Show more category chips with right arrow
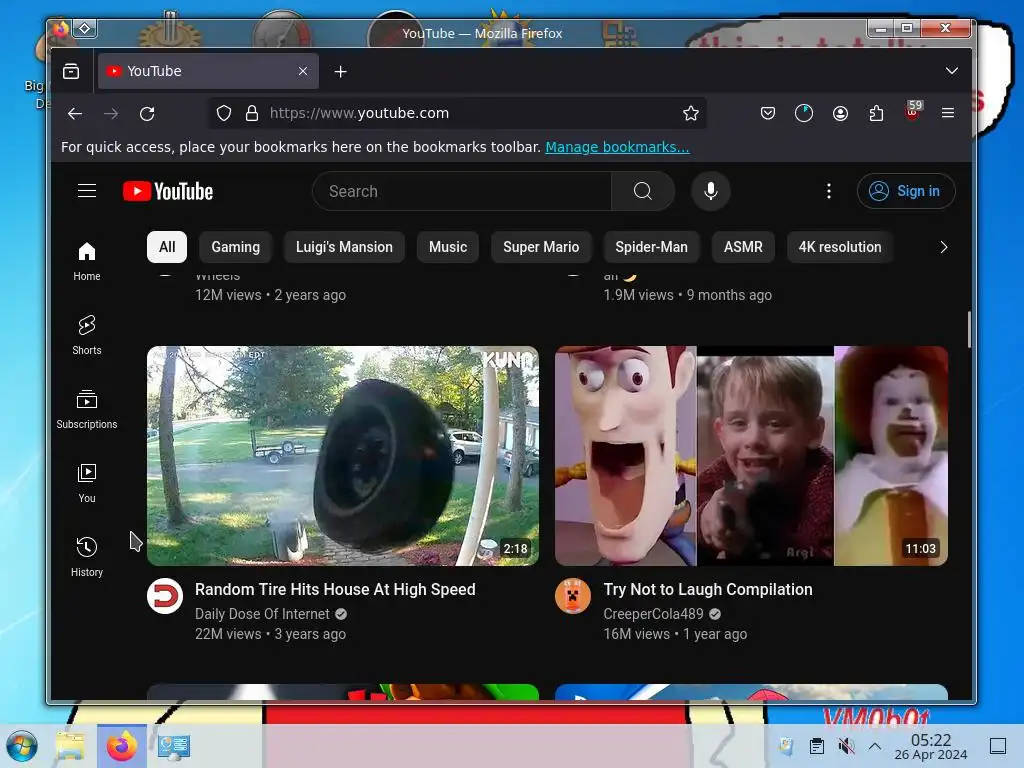 (943, 247)
